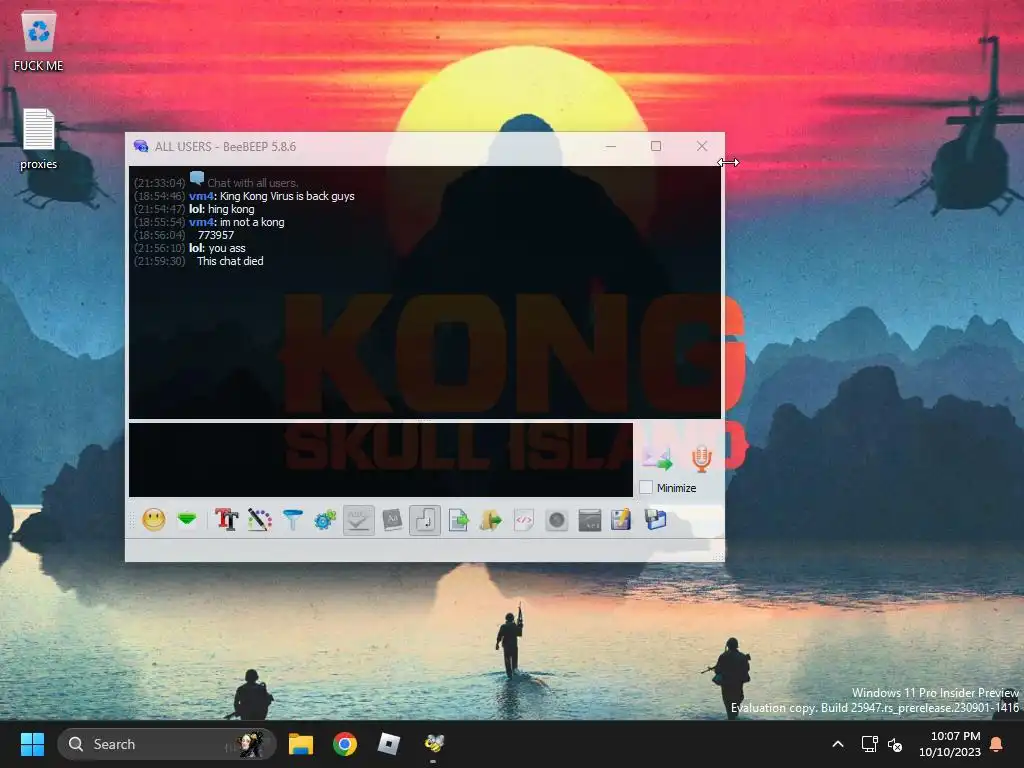1024x768 pixels.
Task: Click the gray circular record icon
Action: (x=556, y=520)
